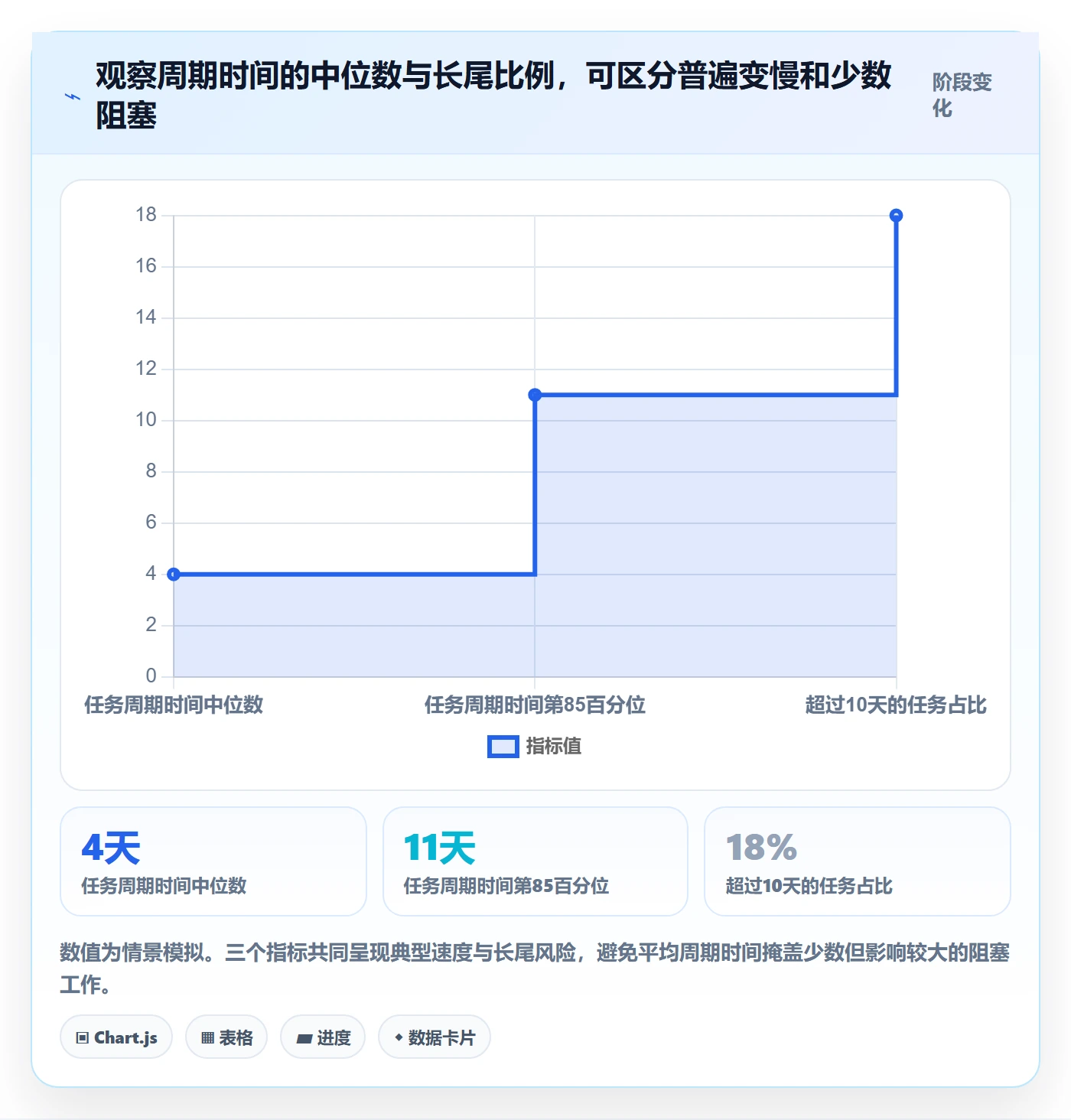Click the y-axis tick label 6
This screenshot has width=1071, height=1120.
click(151, 523)
